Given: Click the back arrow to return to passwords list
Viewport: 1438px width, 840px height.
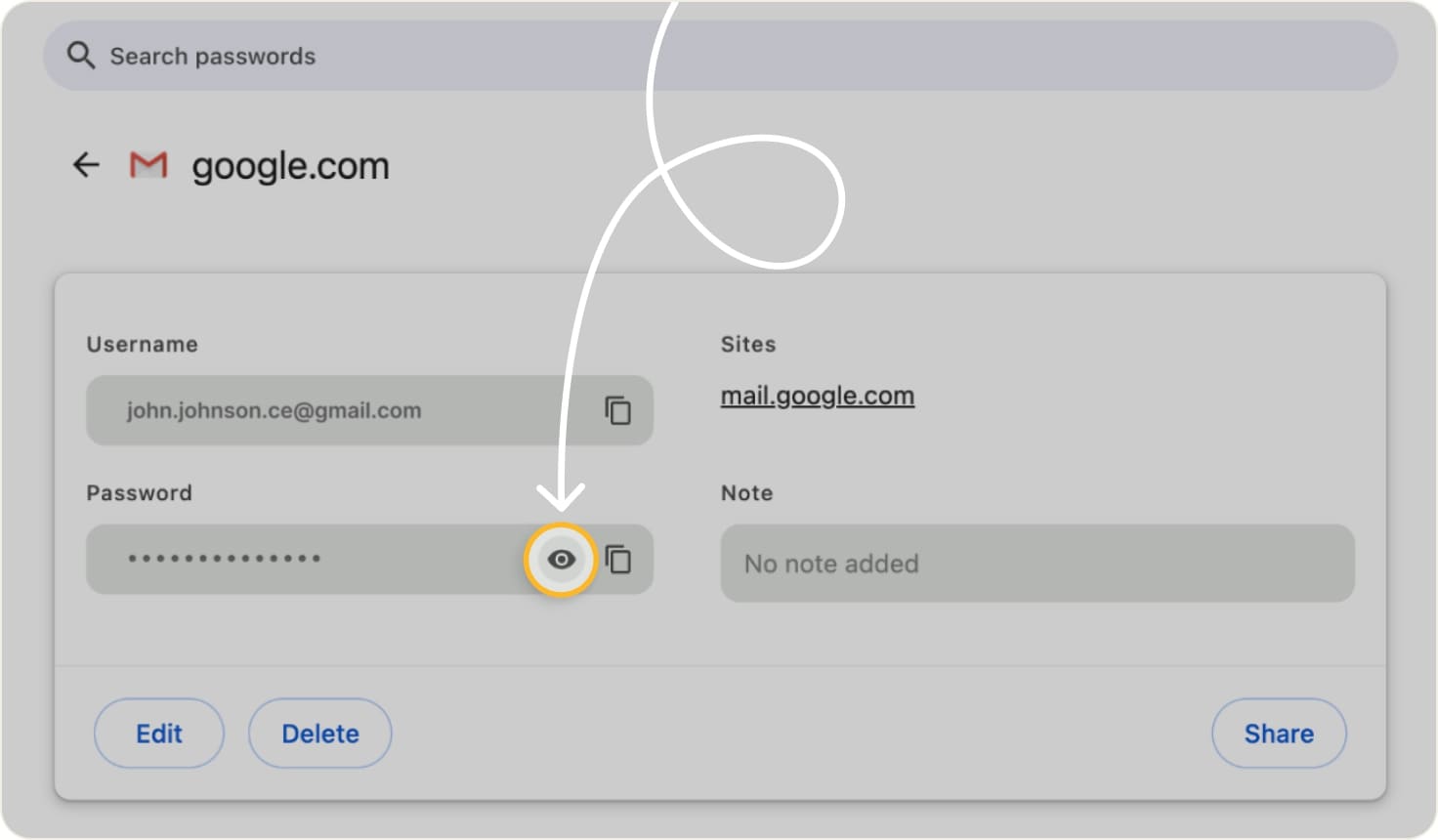Looking at the screenshot, I should click(x=86, y=165).
